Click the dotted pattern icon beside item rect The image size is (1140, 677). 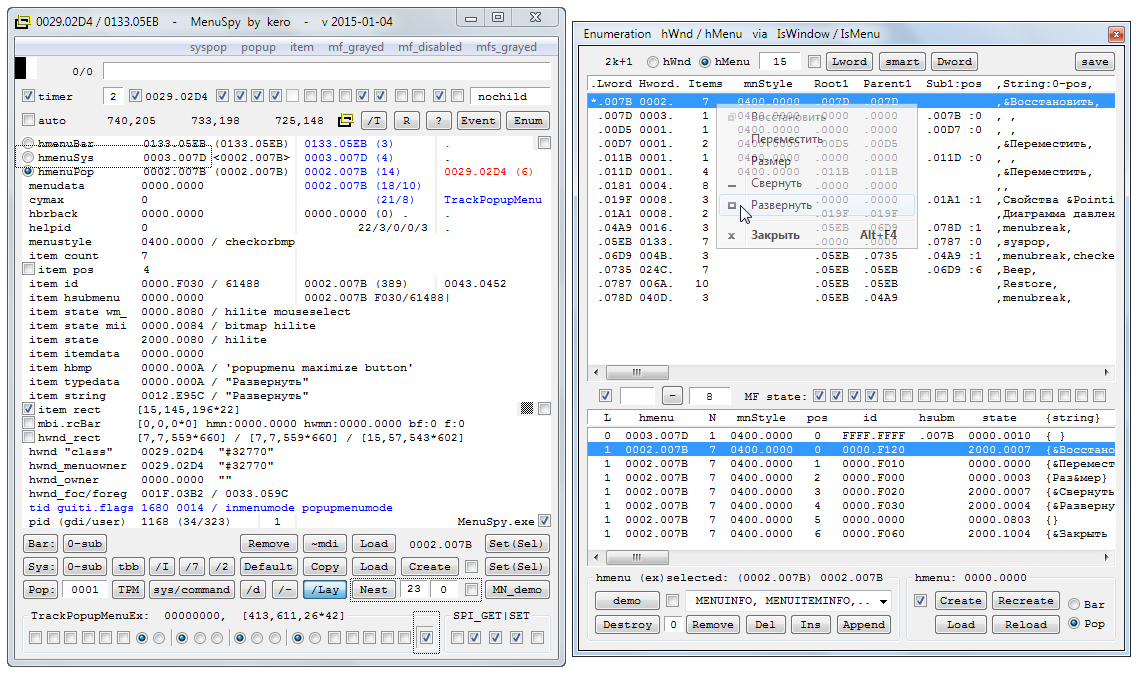point(527,409)
